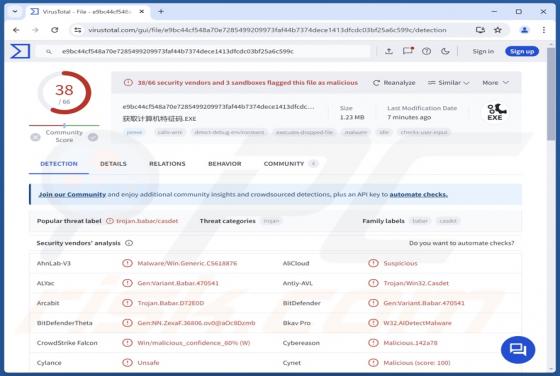Click the EXE file type icon
The width and height of the screenshot is (560, 376).
pos(496,112)
